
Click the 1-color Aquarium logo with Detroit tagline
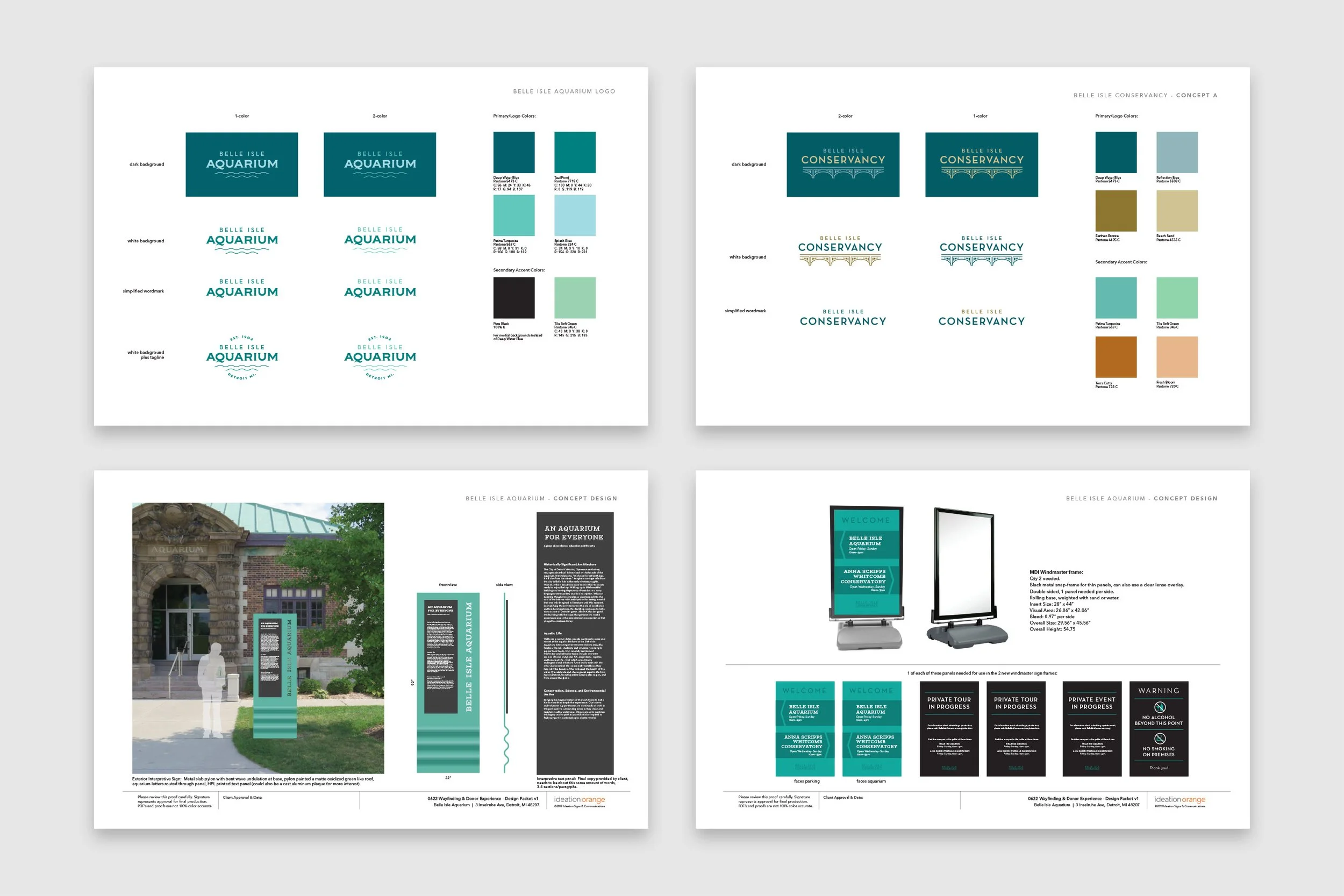tap(242, 358)
